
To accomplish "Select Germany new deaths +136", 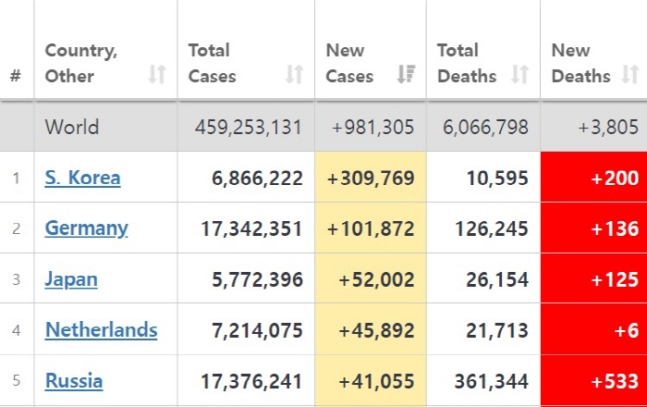I will pyautogui.click(x=615, y=229).
